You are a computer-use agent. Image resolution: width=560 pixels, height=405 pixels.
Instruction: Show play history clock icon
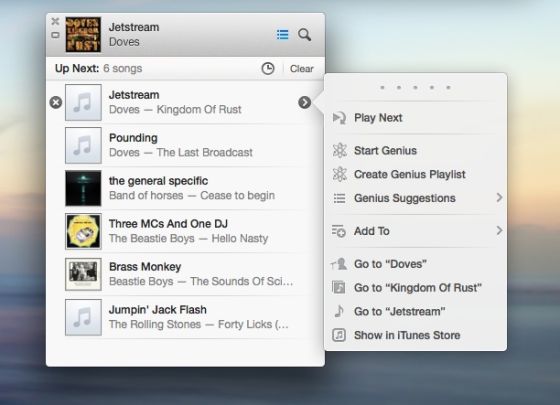(268, 68)
